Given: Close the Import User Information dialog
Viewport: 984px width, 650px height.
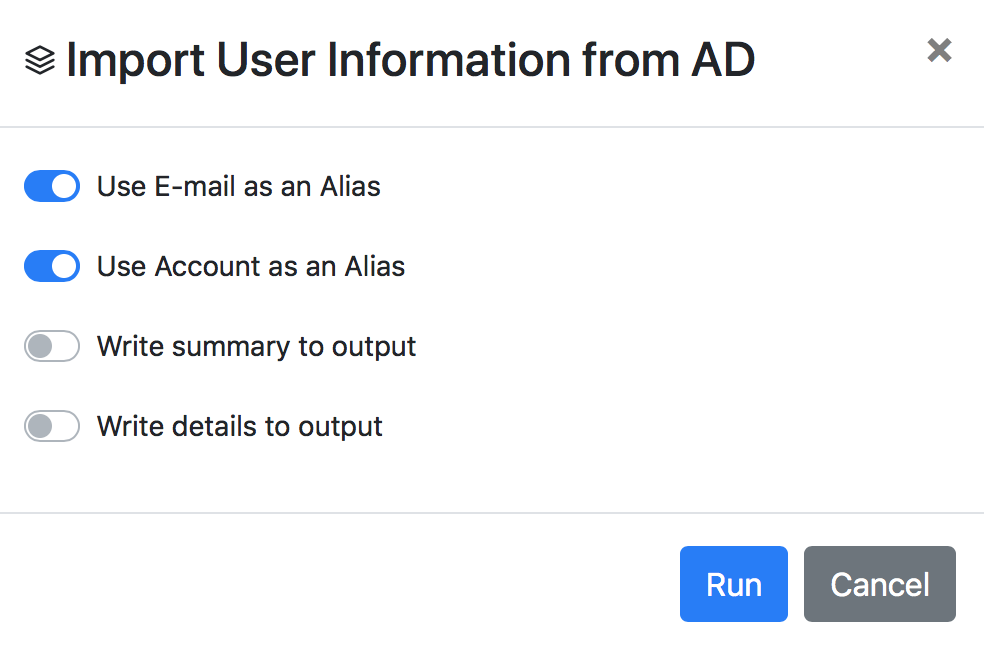Looking at the screenshot, I should tap(939, 50).
